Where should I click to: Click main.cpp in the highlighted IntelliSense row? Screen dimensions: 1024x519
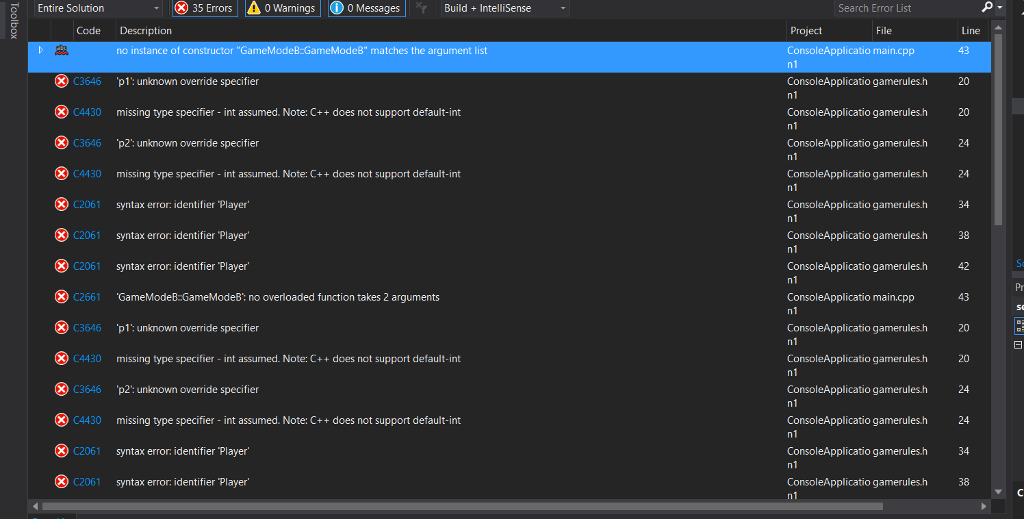(x=893, y=50)
